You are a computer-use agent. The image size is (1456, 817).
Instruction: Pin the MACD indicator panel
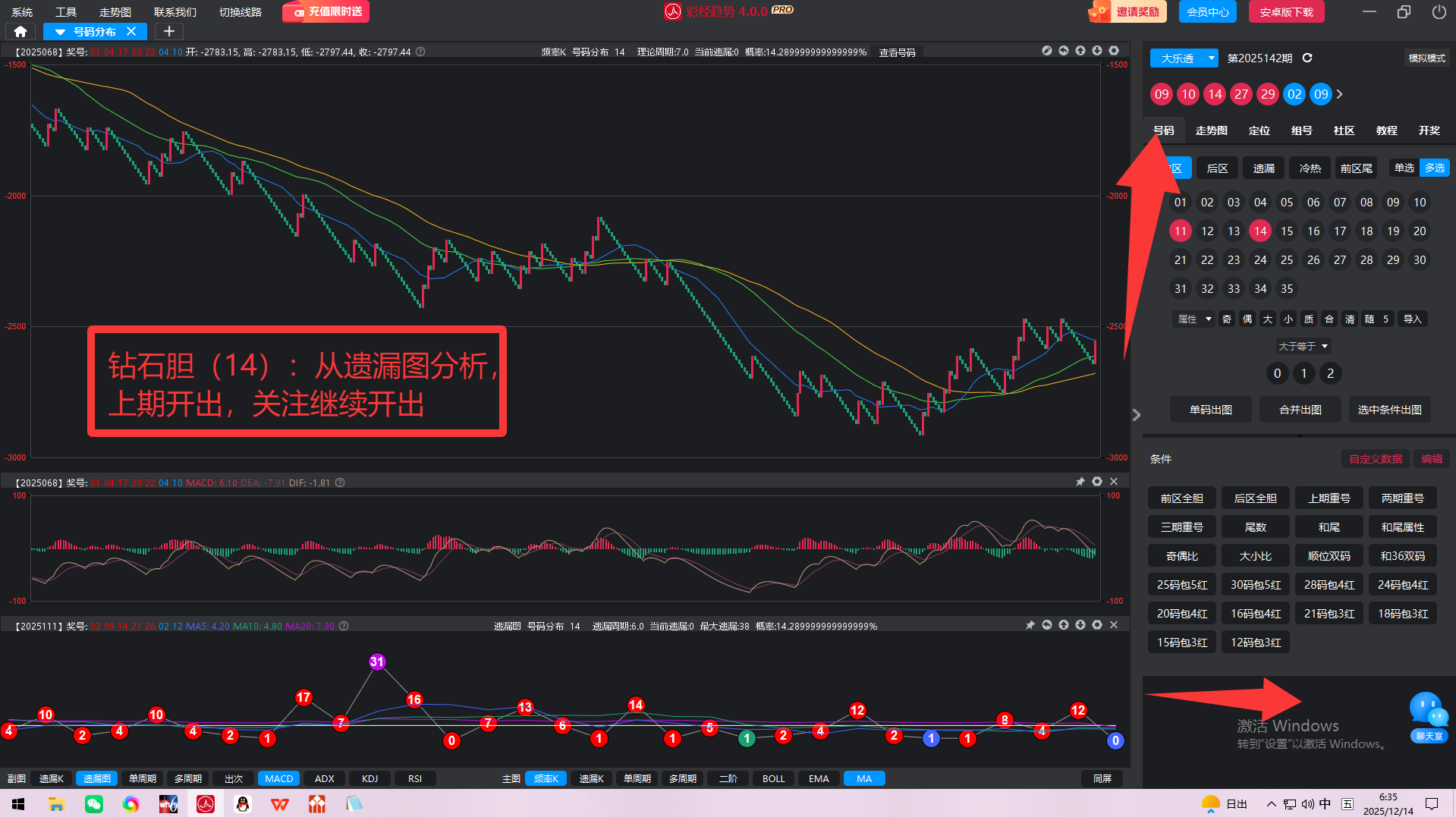click(x=1080, y=482)
